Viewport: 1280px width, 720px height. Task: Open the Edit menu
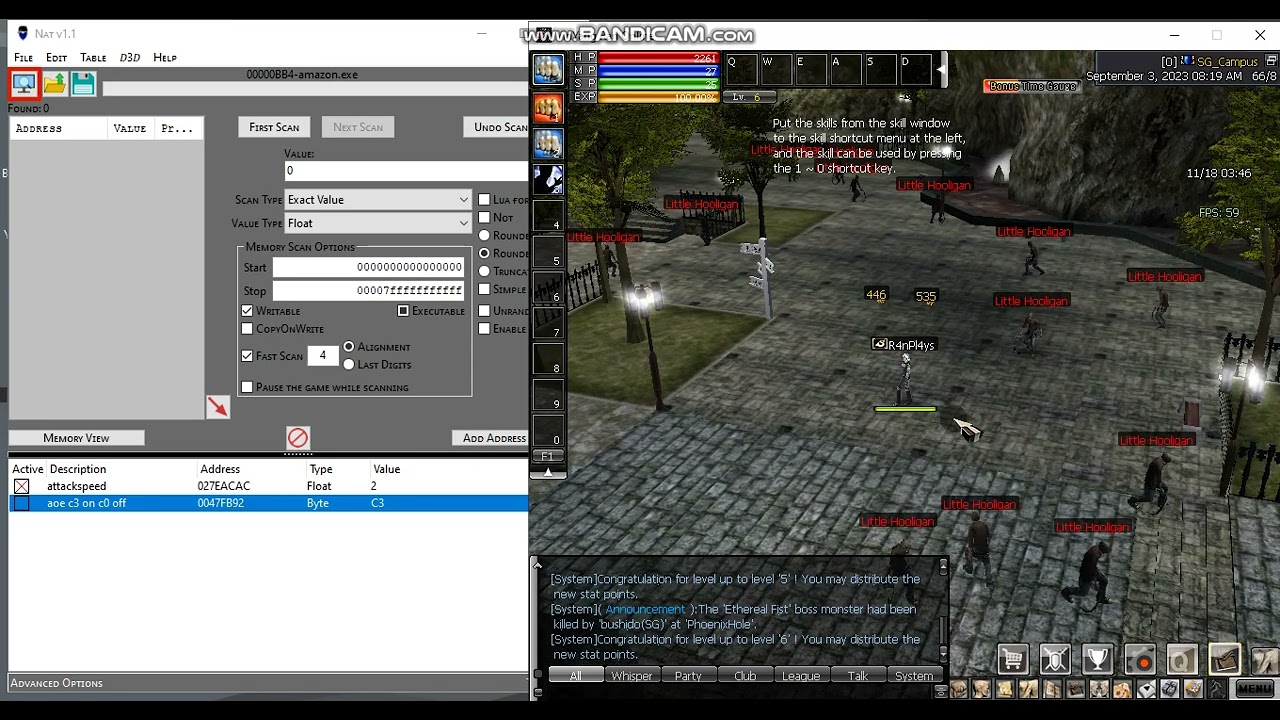click(56, 57)
